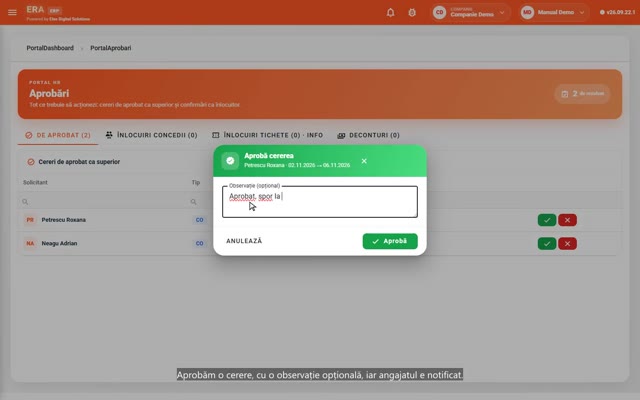Click the checkmark shield icon in the dialog header
This screenshot has height=400, width=640.
click(230, 161)
